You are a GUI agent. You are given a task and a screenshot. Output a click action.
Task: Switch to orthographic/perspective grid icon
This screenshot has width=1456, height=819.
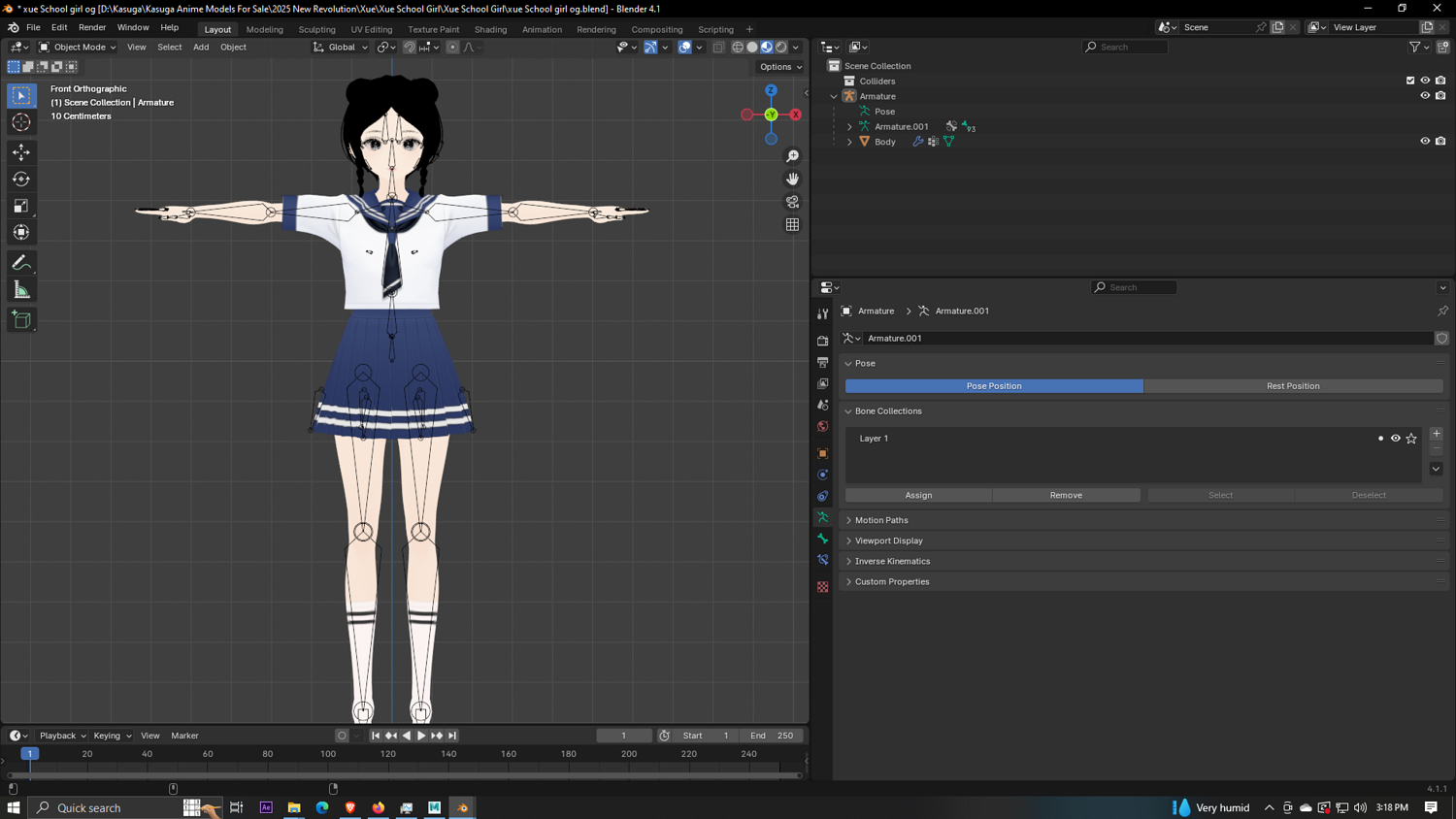coord(792,224)
